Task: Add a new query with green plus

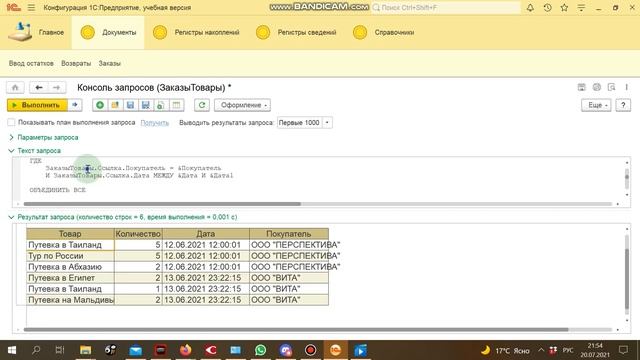Action: pyautogui.click(x=100, y=105)
